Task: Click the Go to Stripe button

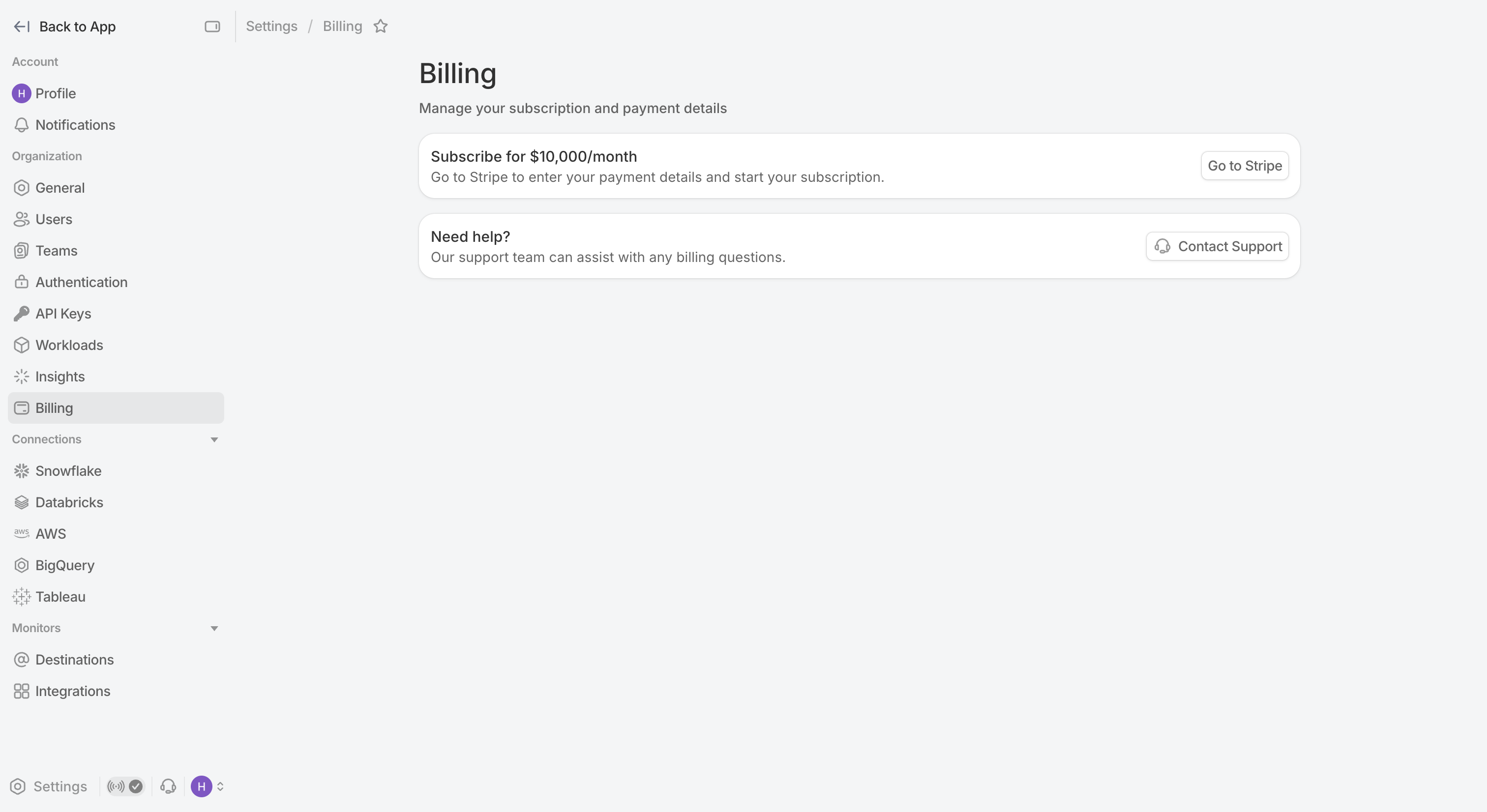Action: pyautogui.click(x=1245, y=166)
